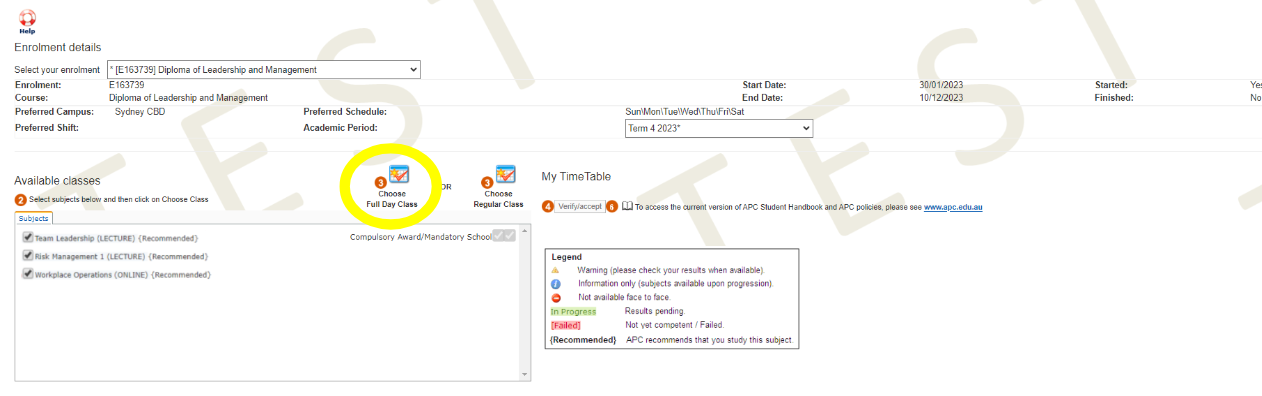Click the red Failed legend swatch
Image resolution: width=1262 pixels, height=396 pixels.
pyautogui.click(x=565, y=326)
